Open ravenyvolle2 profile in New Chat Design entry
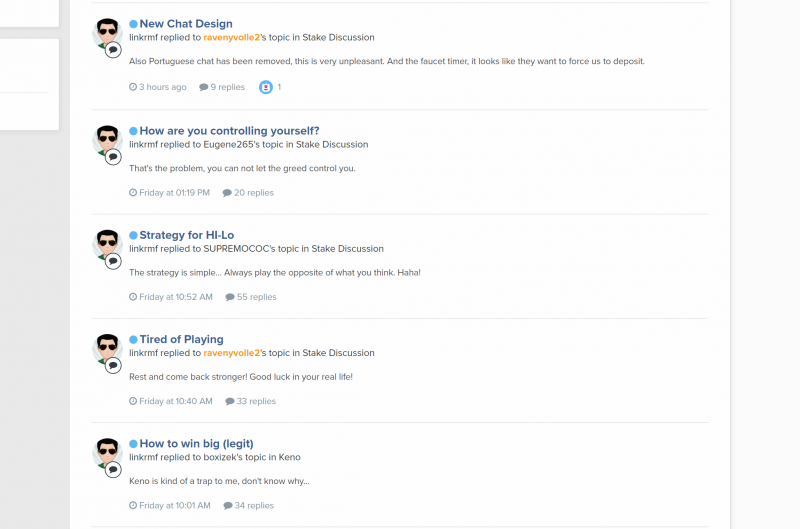 (232, 37)
